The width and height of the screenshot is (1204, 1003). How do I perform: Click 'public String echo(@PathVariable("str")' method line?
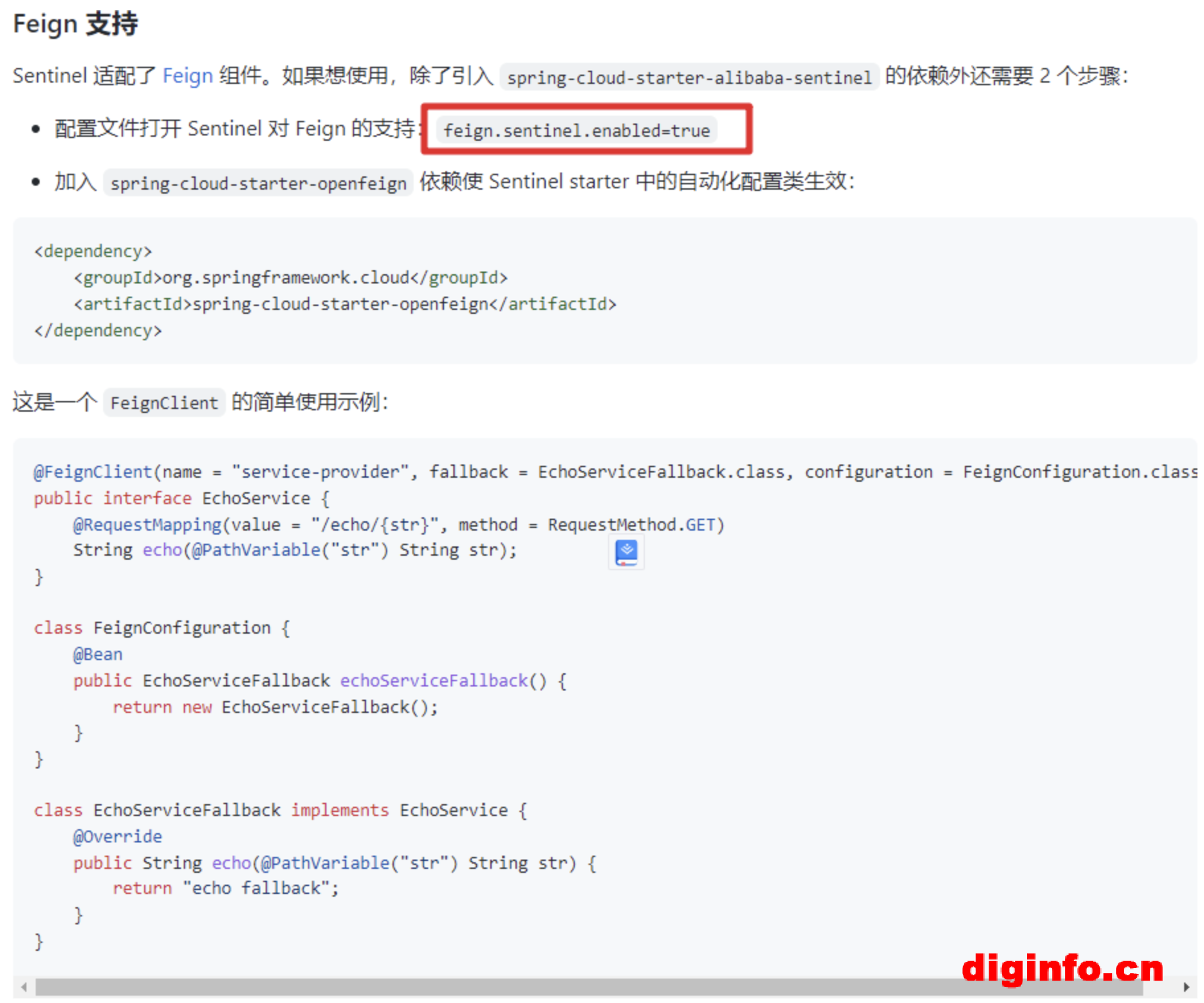tap(335, 863)
